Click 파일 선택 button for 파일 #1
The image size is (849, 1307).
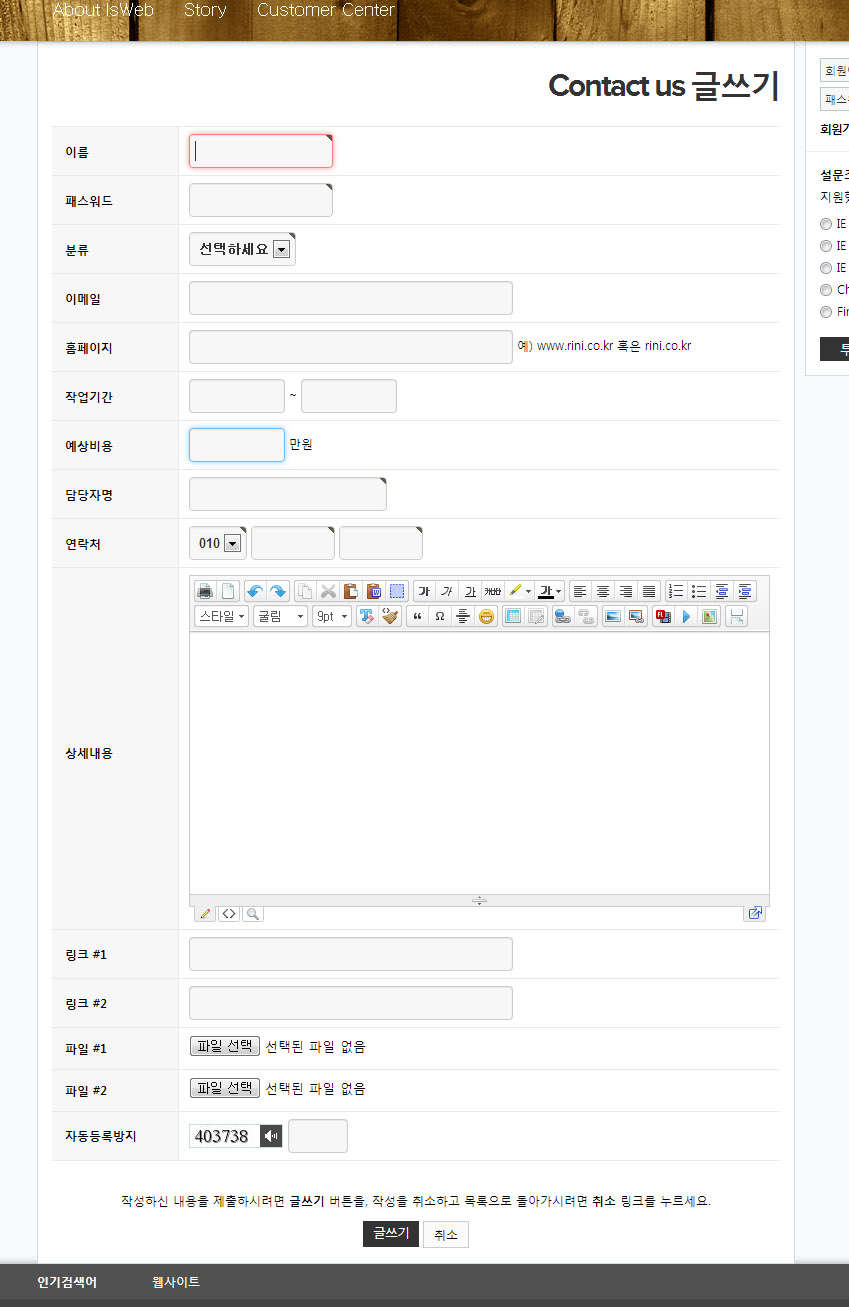pyautogui.click(x=225, y=1046)
